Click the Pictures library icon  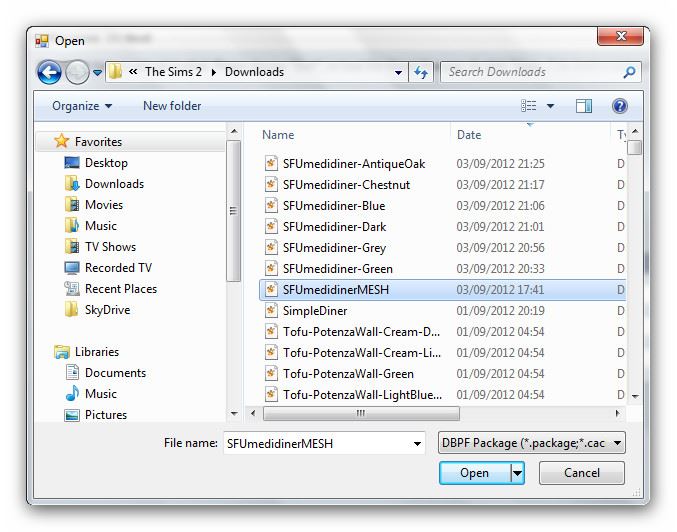(72, 415)
